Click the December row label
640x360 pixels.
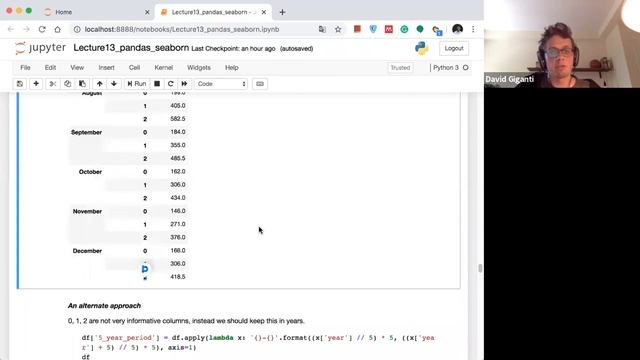87,251
